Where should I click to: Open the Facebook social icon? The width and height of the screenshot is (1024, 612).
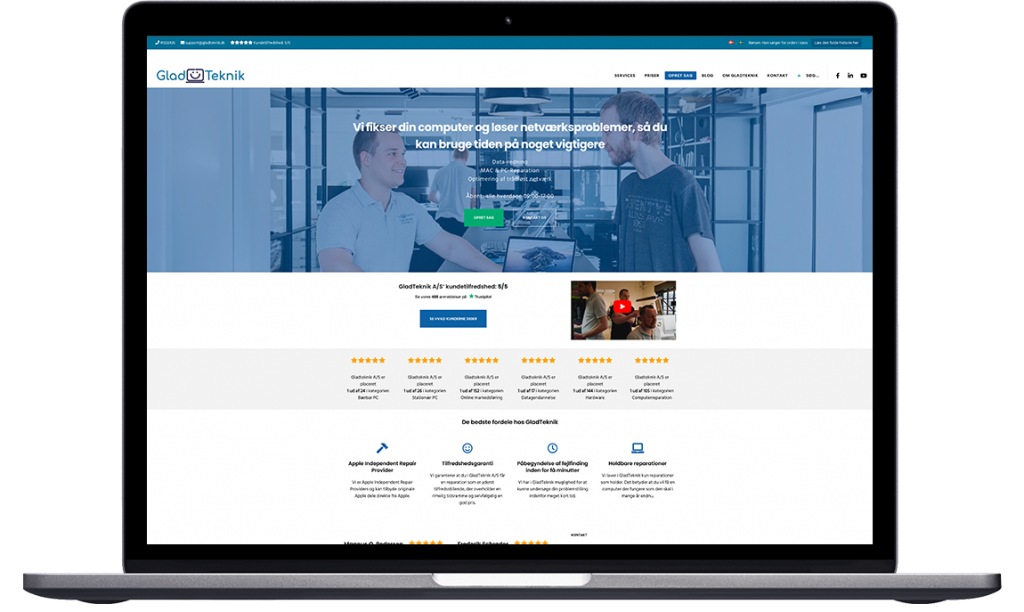(x=838, y=76)
